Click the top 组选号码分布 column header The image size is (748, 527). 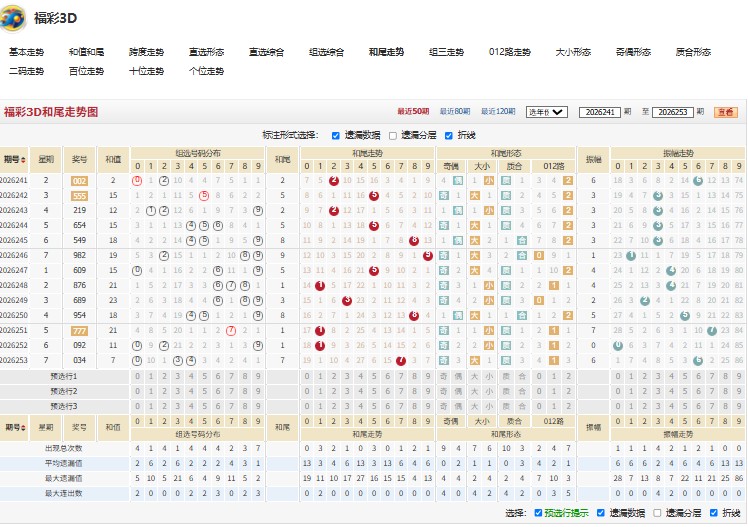(x=197, y=153)
